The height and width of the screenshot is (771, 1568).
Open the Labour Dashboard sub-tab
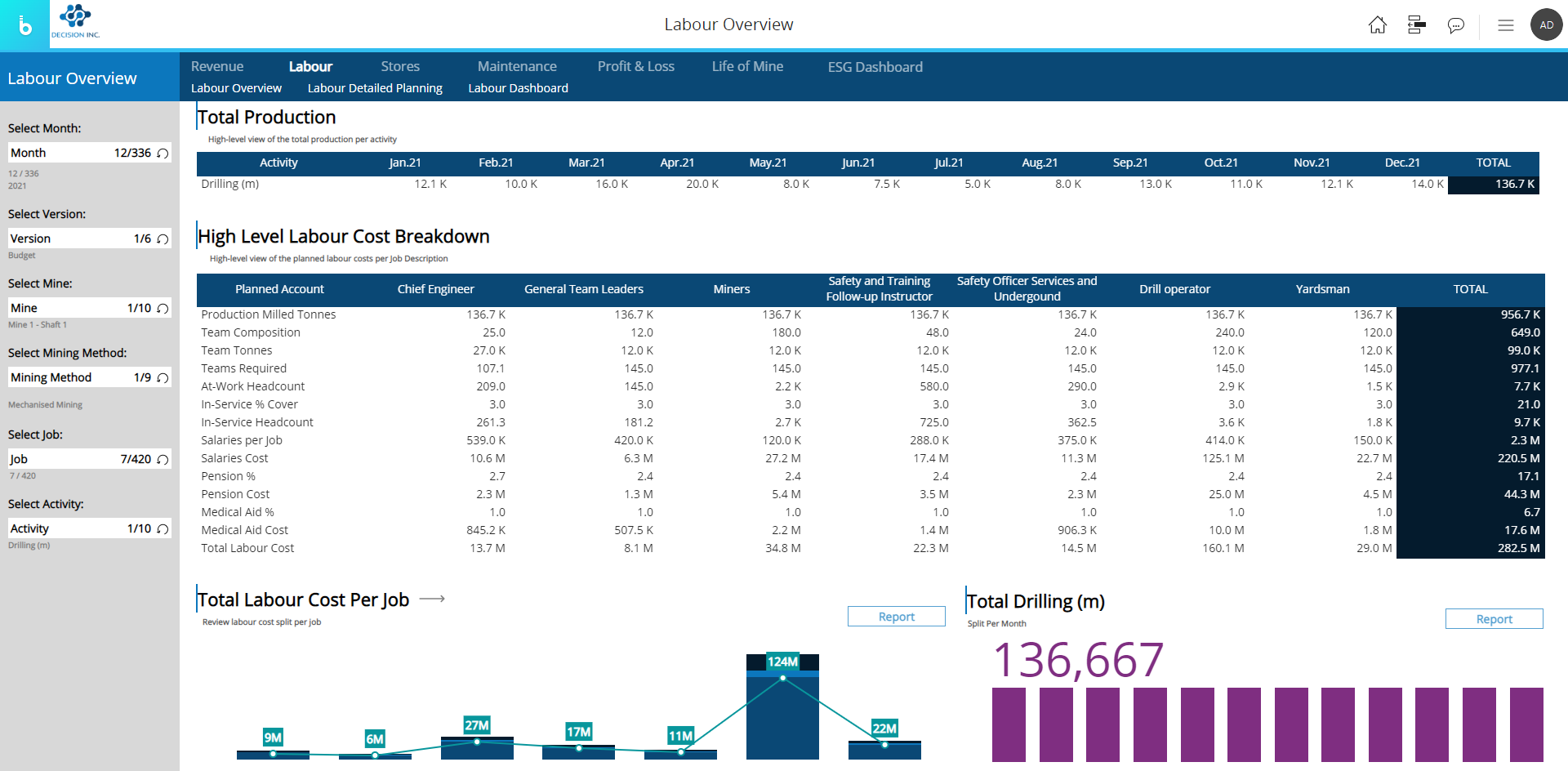(518, 88)
